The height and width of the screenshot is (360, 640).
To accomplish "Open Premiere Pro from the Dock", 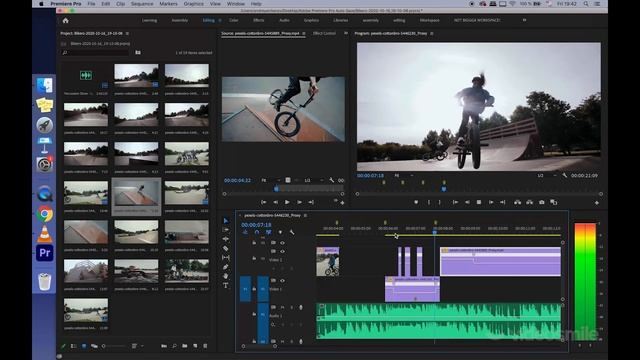I will (44, 253).
